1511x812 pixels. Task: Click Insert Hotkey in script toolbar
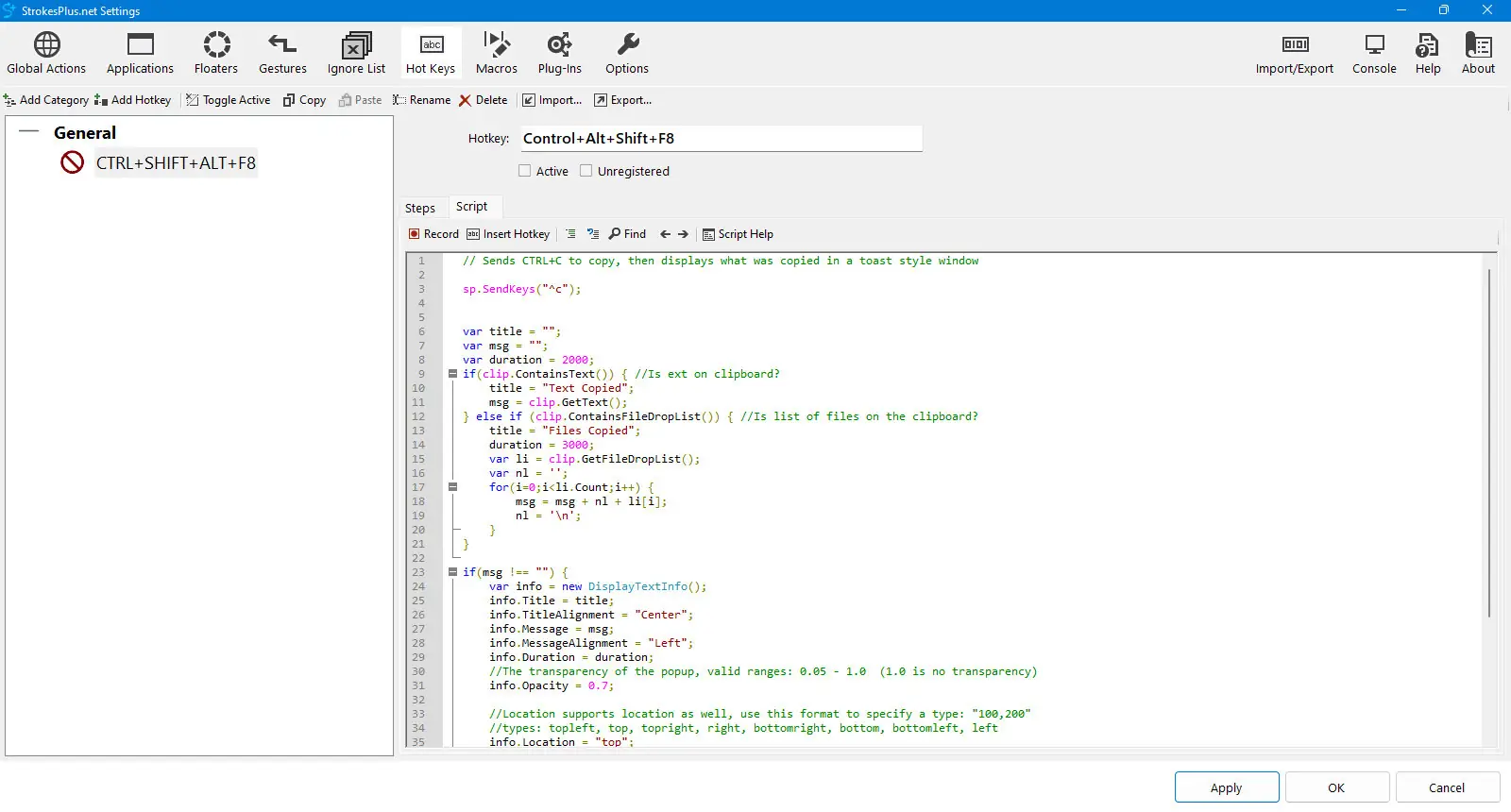pos(508,234)
